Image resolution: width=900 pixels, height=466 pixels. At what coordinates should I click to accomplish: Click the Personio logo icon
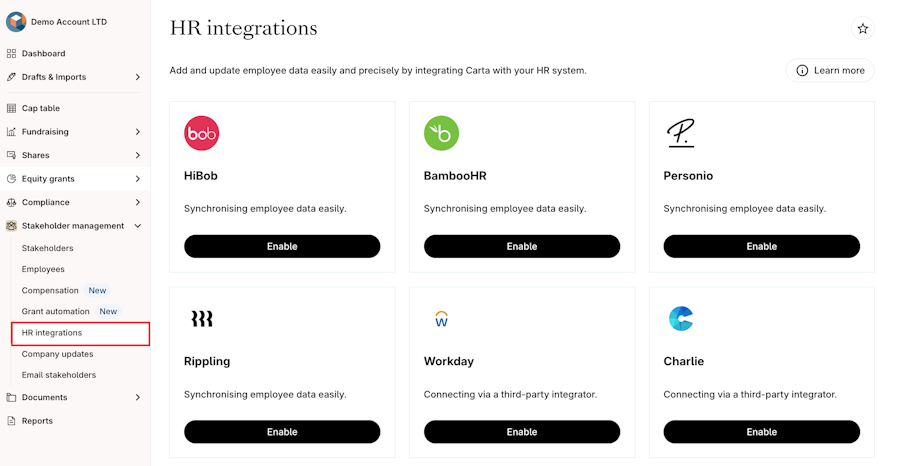pos(681,133)
